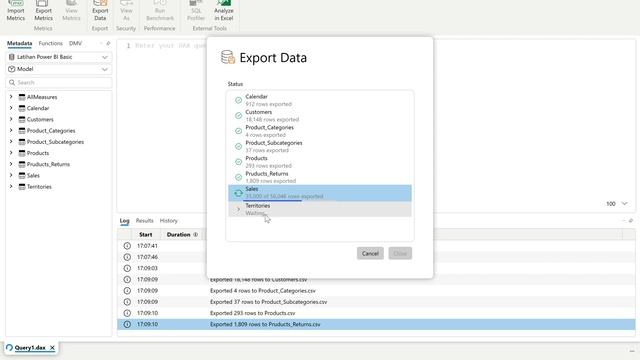Click the Customers table icon in metadata tree
This screenshot has width=640, height=360.
click(x=22, y=120)
